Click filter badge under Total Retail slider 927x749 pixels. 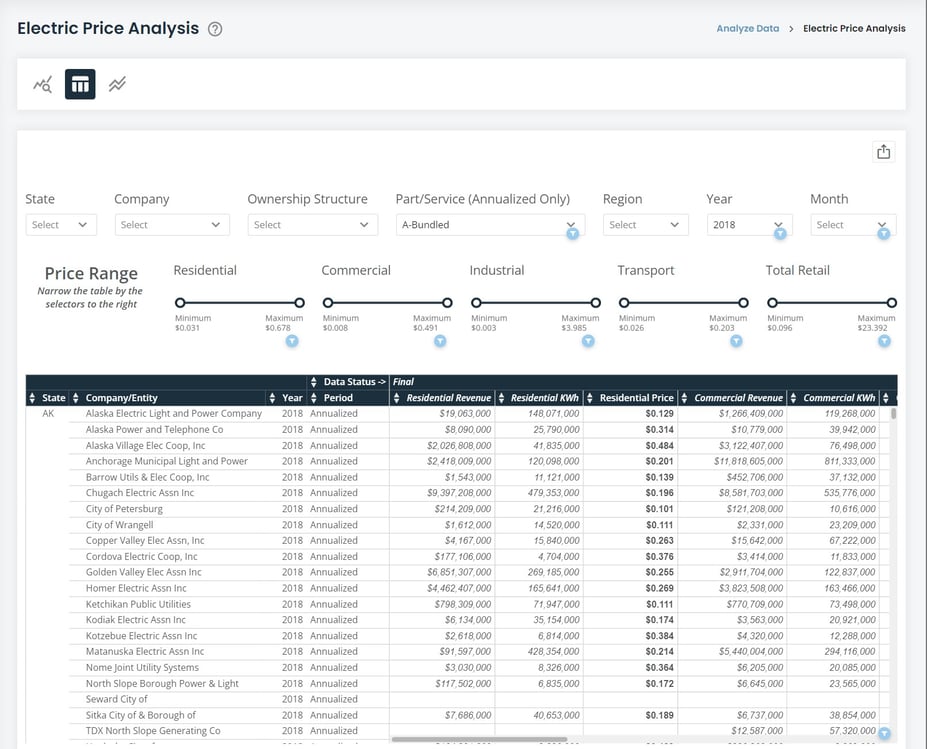tap(884, 341)
